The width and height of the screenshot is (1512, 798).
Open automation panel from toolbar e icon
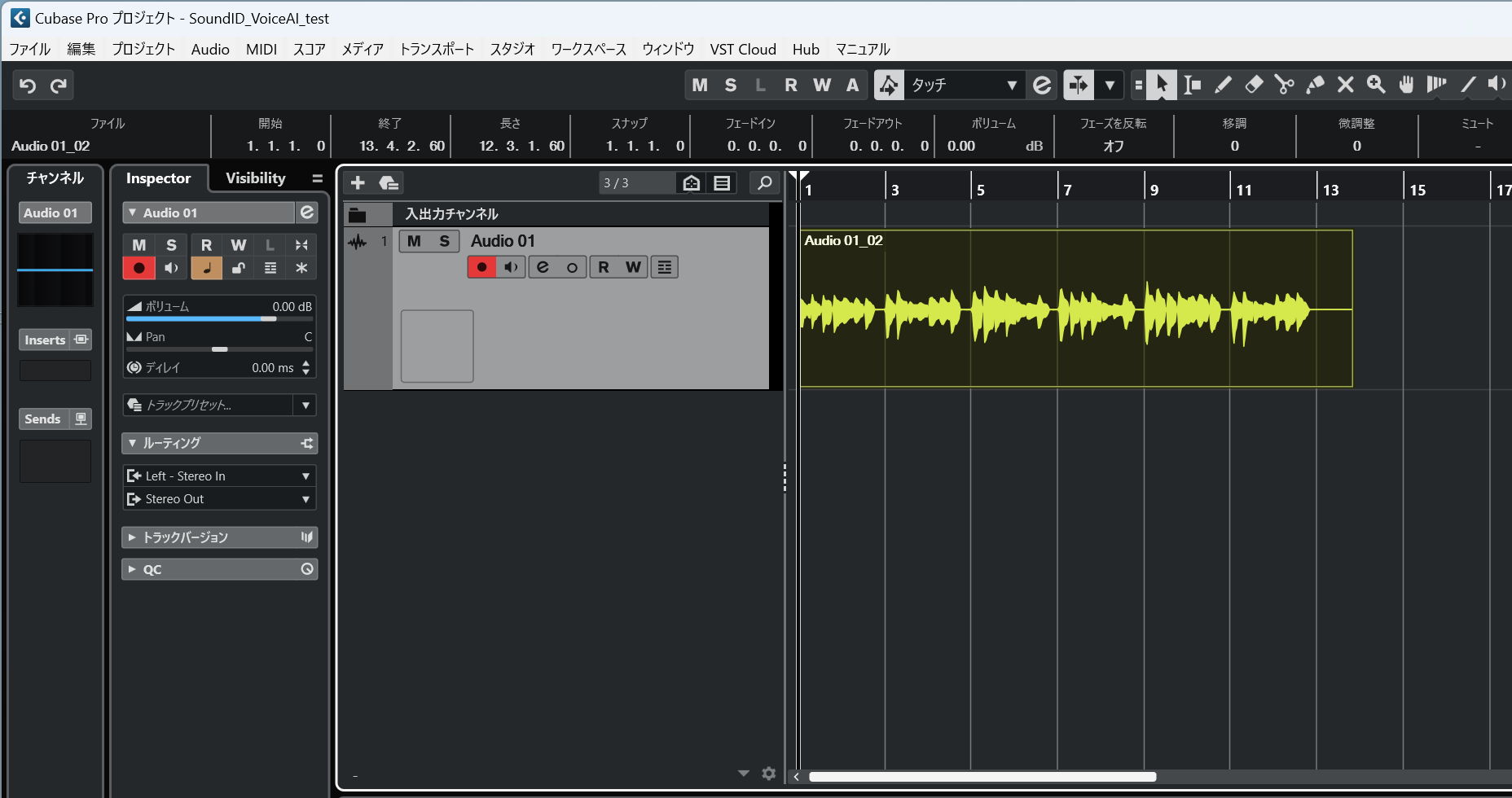[x=1042, y=85]
